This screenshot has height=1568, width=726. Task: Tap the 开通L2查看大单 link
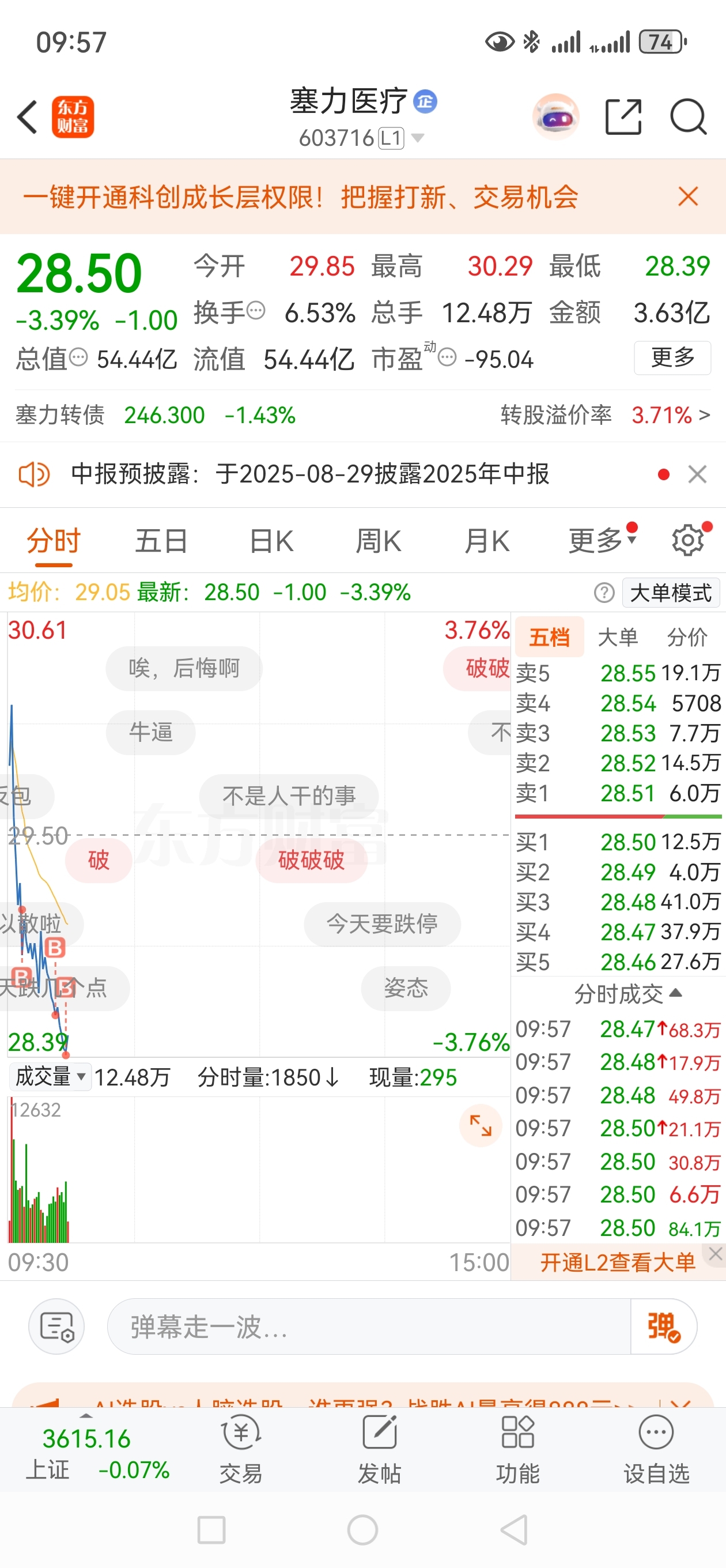[618, 1262]
